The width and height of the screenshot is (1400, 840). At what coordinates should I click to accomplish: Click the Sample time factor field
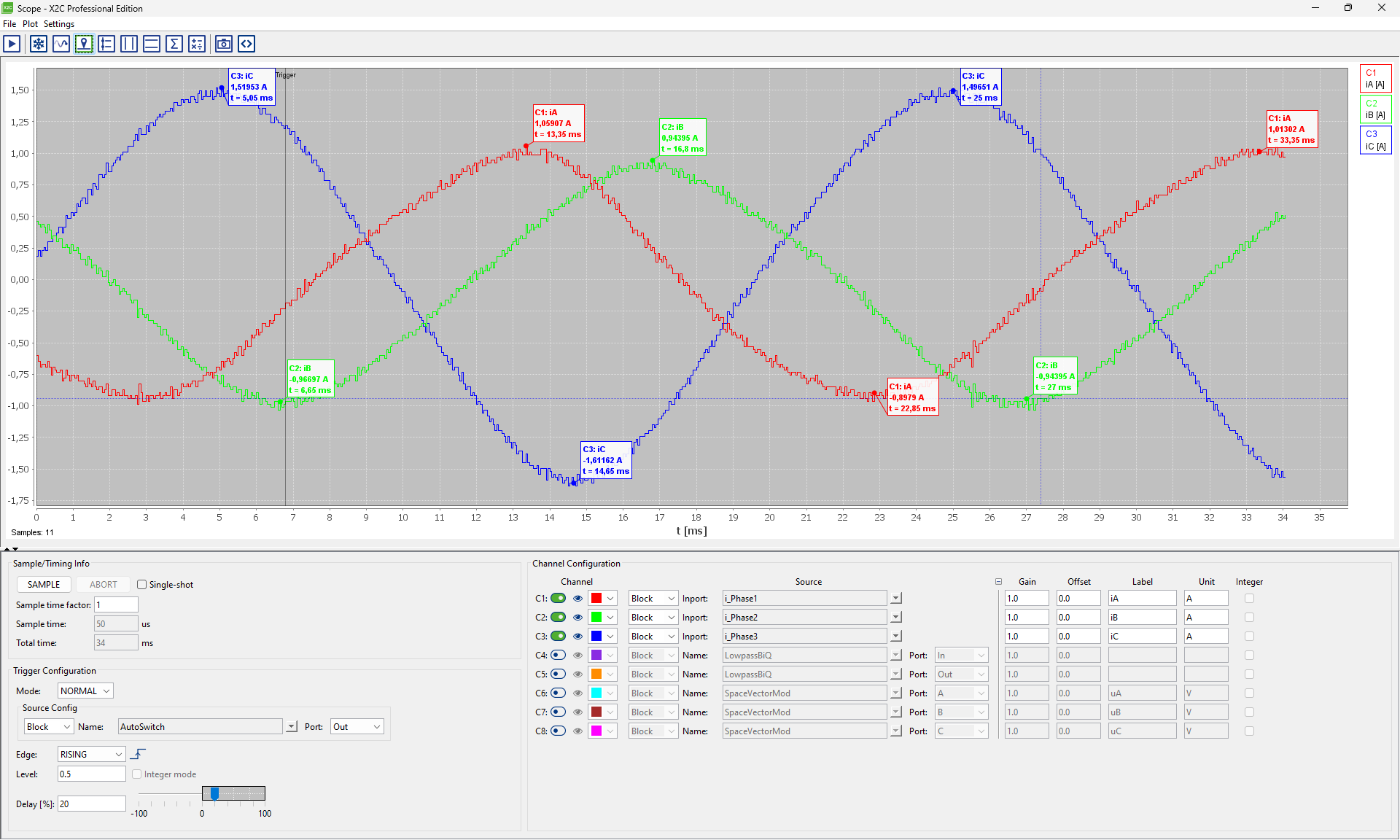point(116,604)
